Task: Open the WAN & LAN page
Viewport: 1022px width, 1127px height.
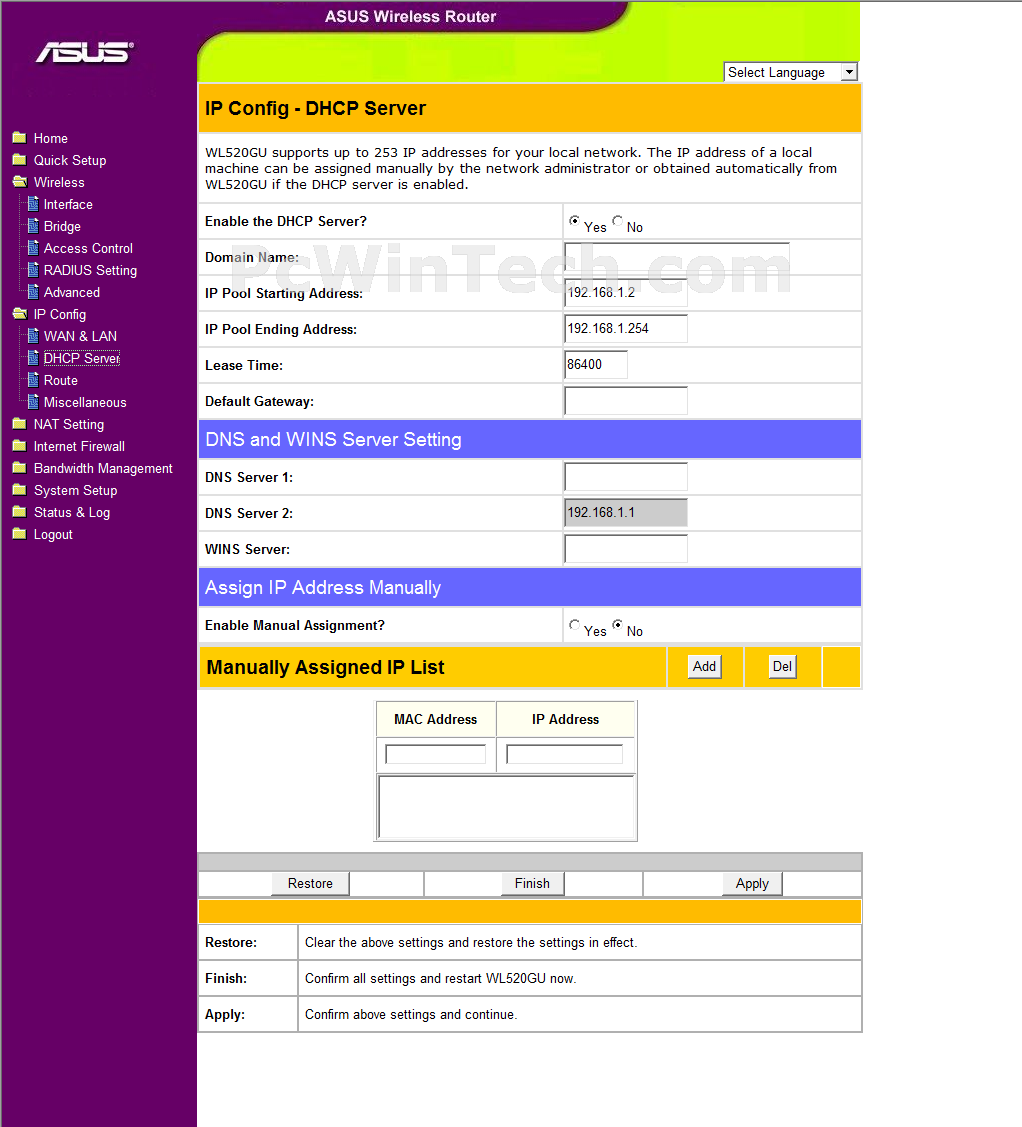Action: pyautogui.click(x=80, y=336)
